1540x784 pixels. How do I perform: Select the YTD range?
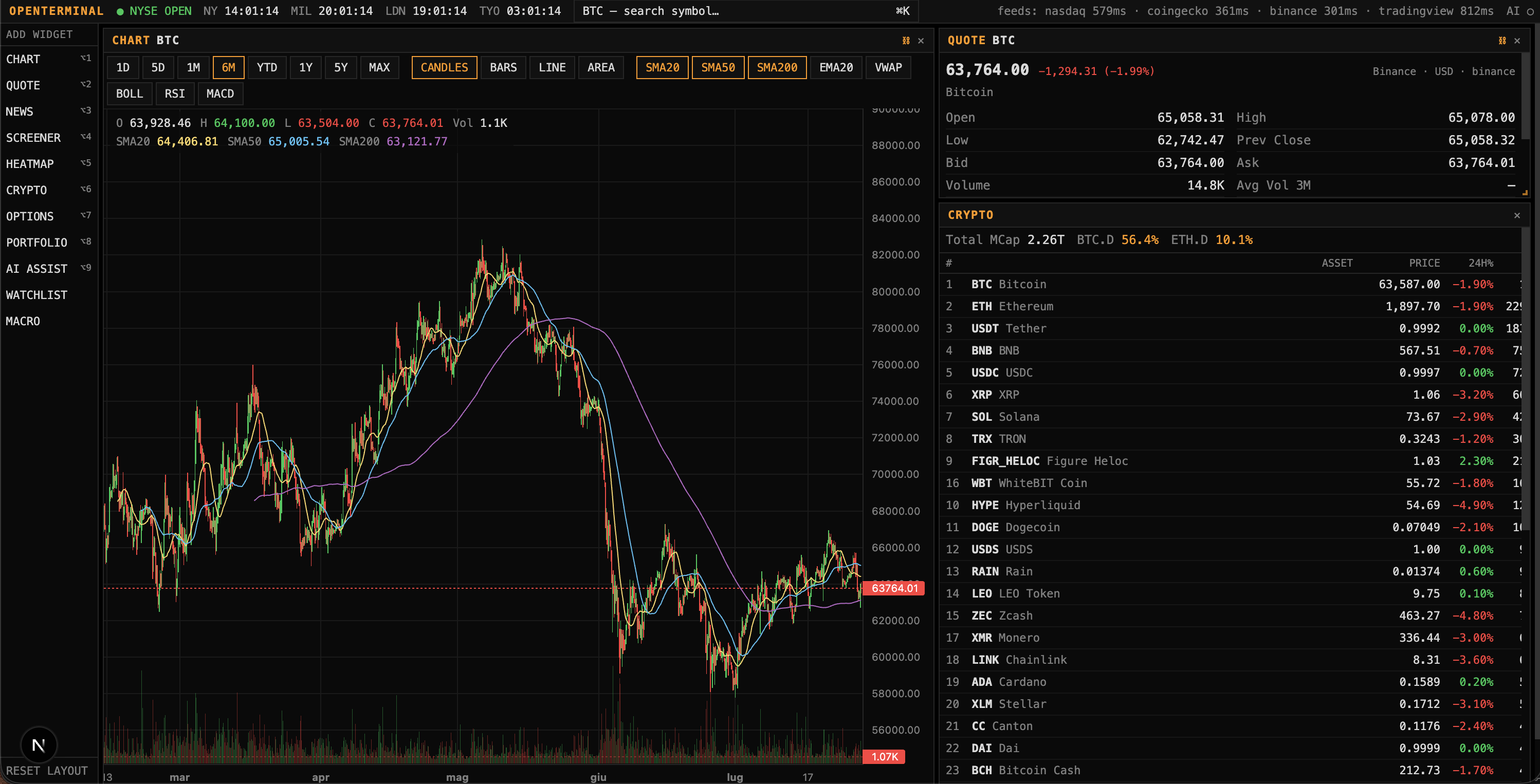267,67
